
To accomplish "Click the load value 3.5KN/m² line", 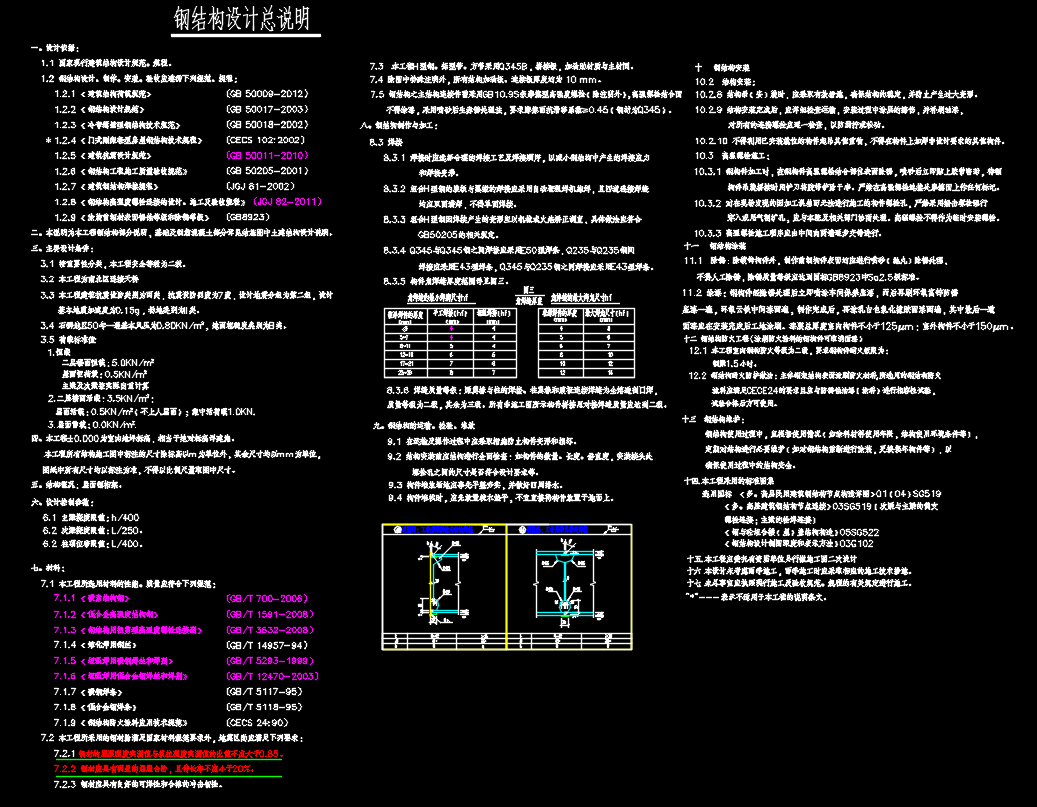I will (x=101, y=399).
